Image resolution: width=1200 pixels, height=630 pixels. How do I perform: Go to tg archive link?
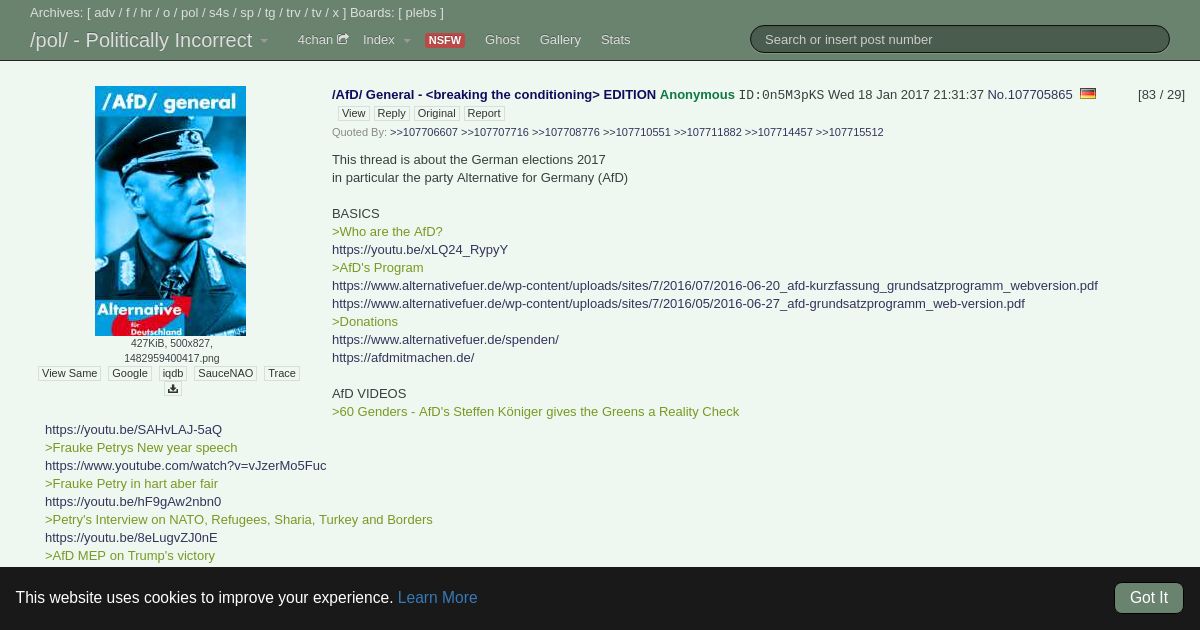270,13
